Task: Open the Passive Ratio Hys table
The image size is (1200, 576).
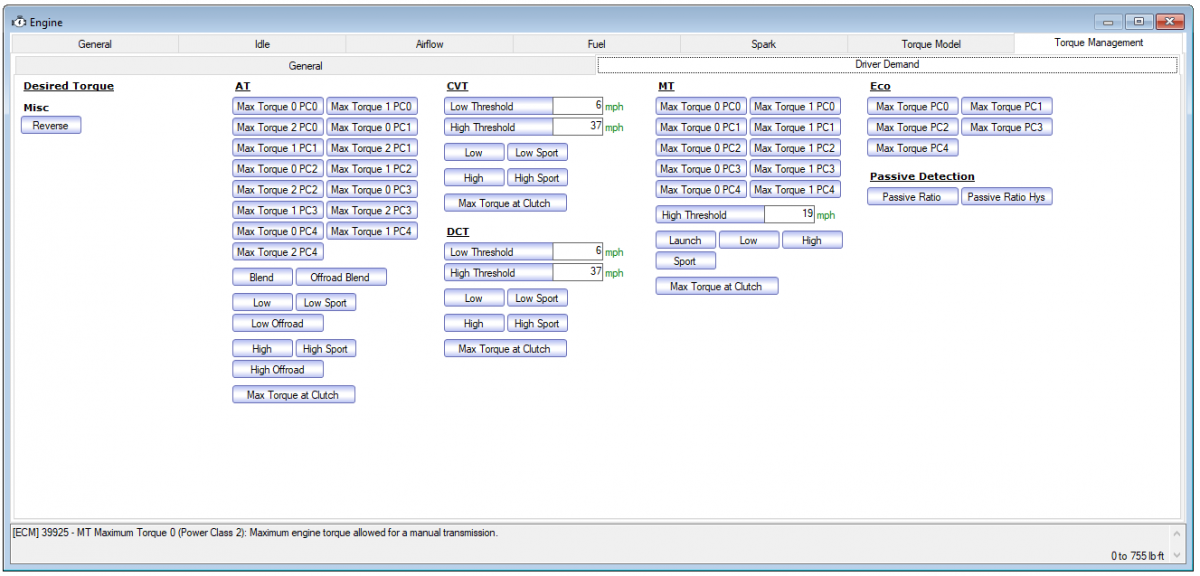Action: coord(1007,196)
